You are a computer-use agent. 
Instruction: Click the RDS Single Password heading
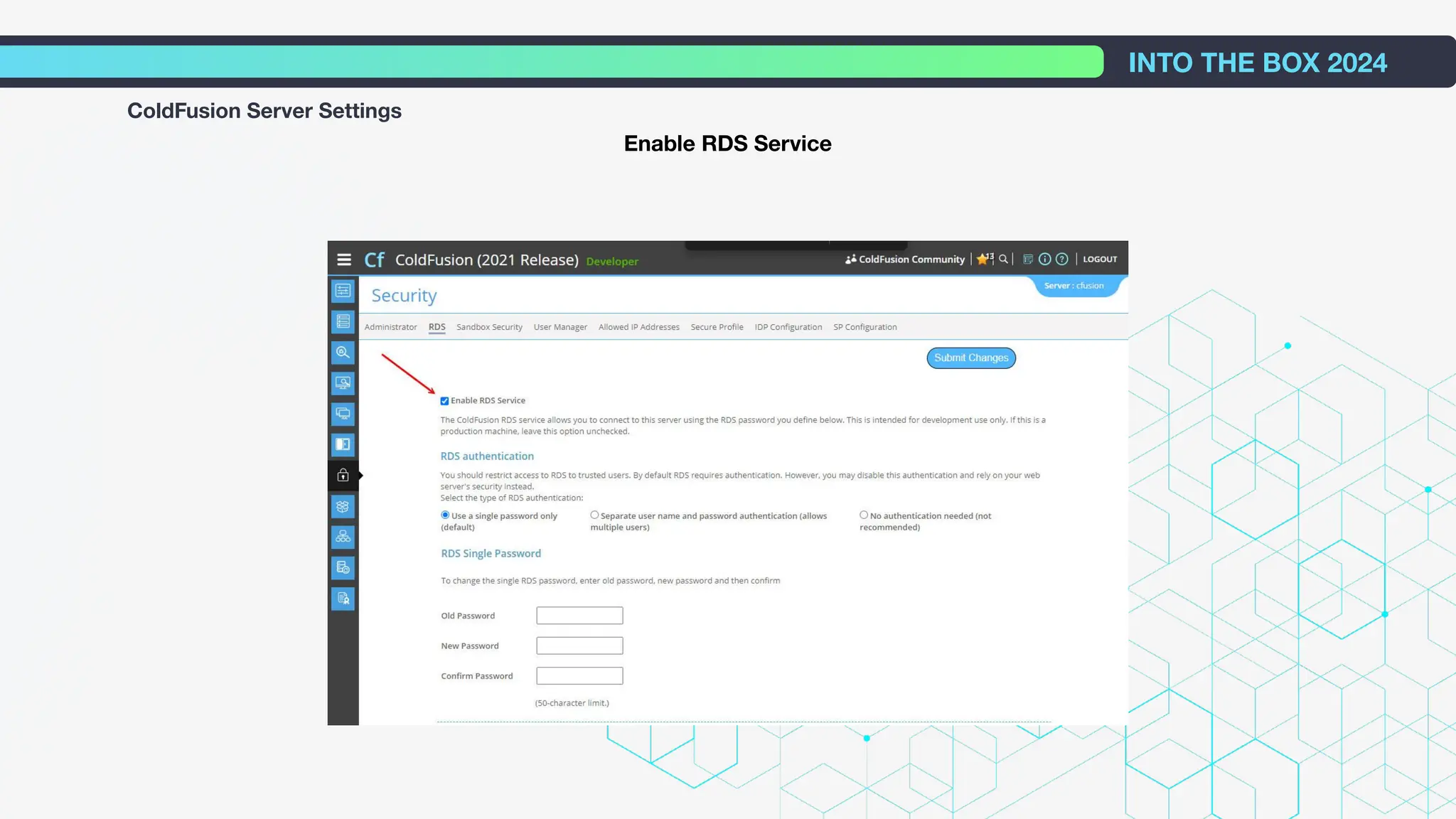[x=491, y=553]
